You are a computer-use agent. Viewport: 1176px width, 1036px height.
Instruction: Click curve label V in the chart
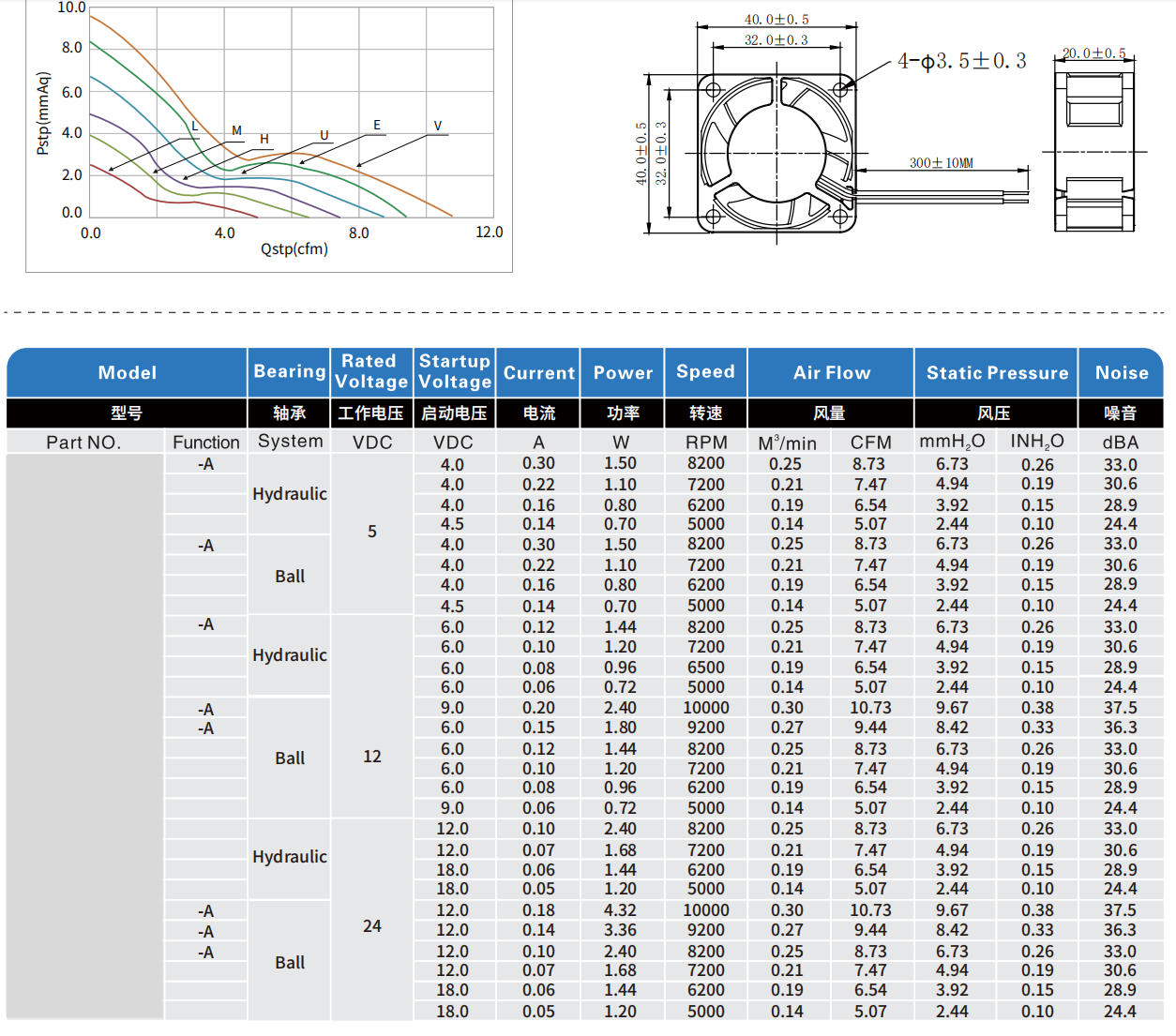pyautogui.click(x=437, y=126)
